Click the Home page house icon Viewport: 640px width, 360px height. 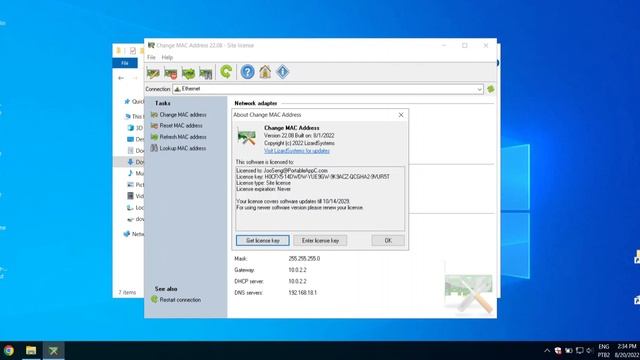(x=265, y=72)
